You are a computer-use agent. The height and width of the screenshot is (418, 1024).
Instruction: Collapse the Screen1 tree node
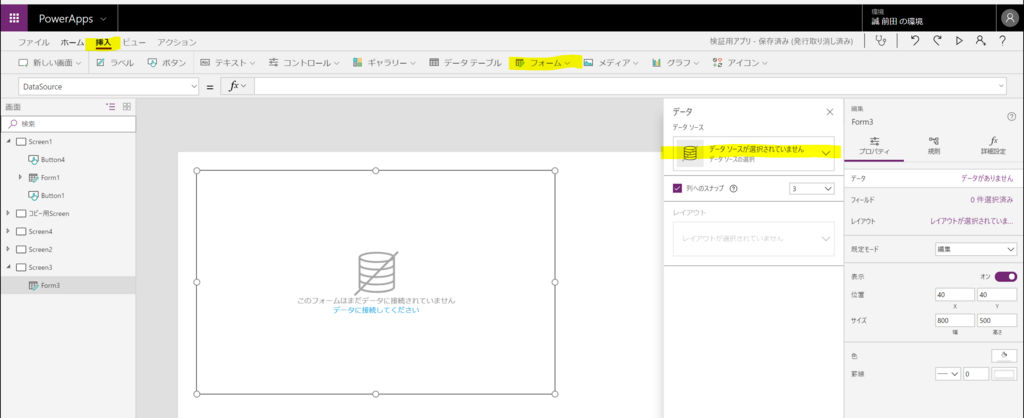pos(8,141)
